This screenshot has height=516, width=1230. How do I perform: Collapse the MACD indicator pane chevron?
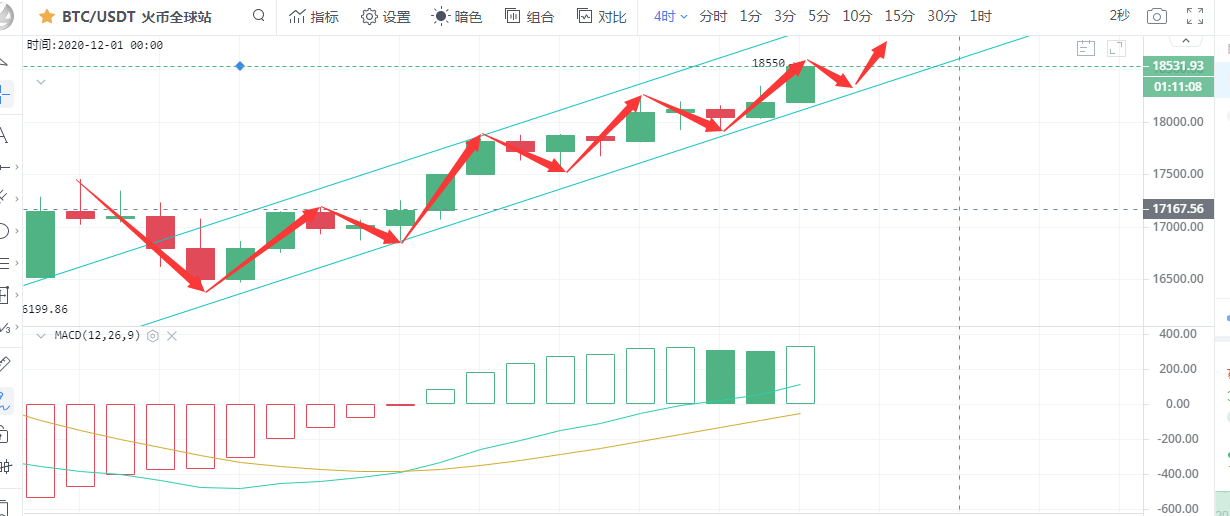coord(41,336)
